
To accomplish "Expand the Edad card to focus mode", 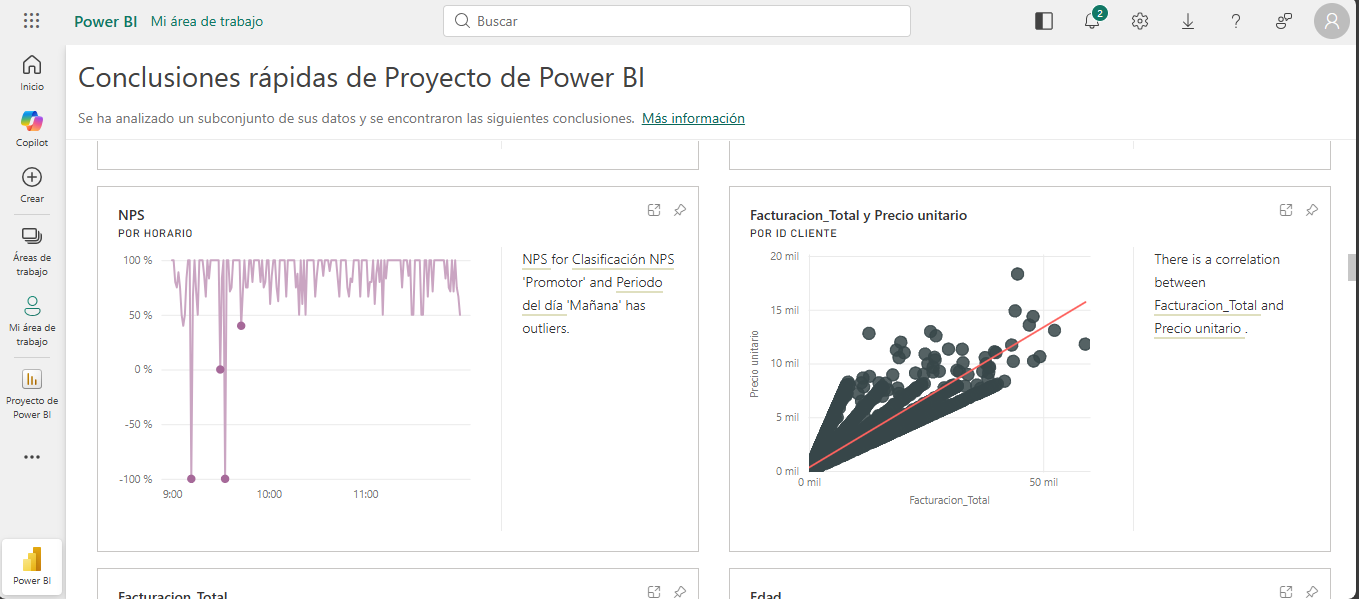I will (x=1286, y=592).
